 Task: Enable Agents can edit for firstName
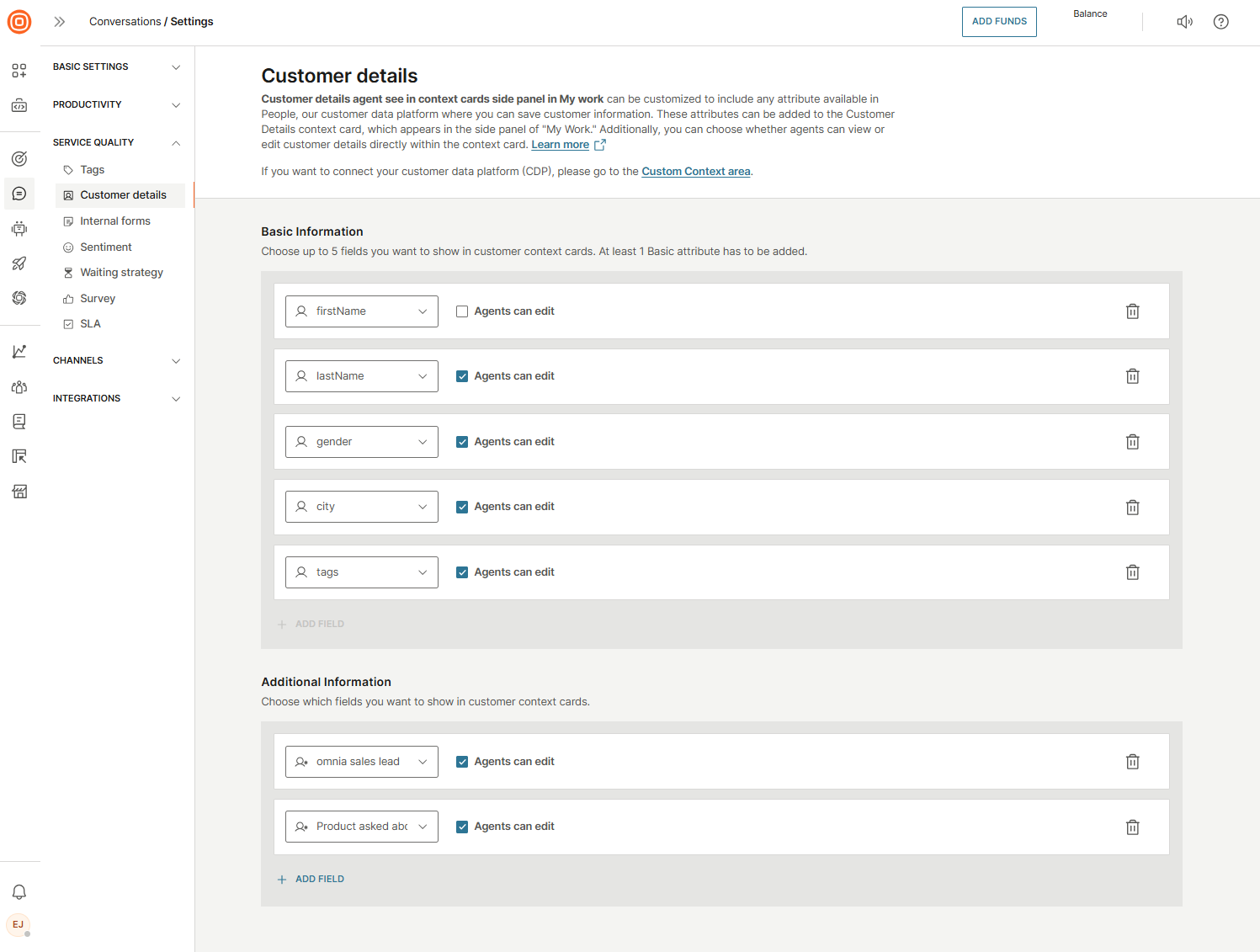[462, 311]
